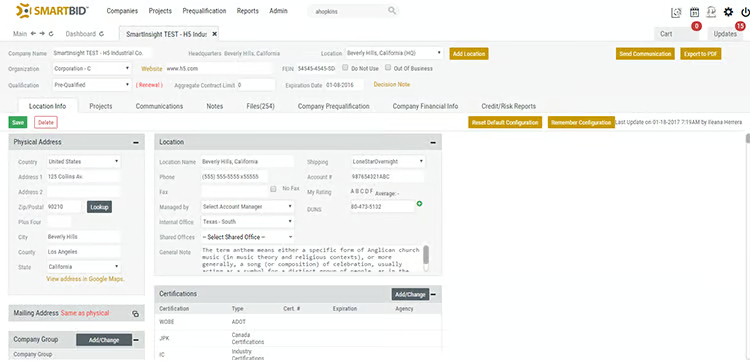Click the SmartBid logo

coord(52,11)
